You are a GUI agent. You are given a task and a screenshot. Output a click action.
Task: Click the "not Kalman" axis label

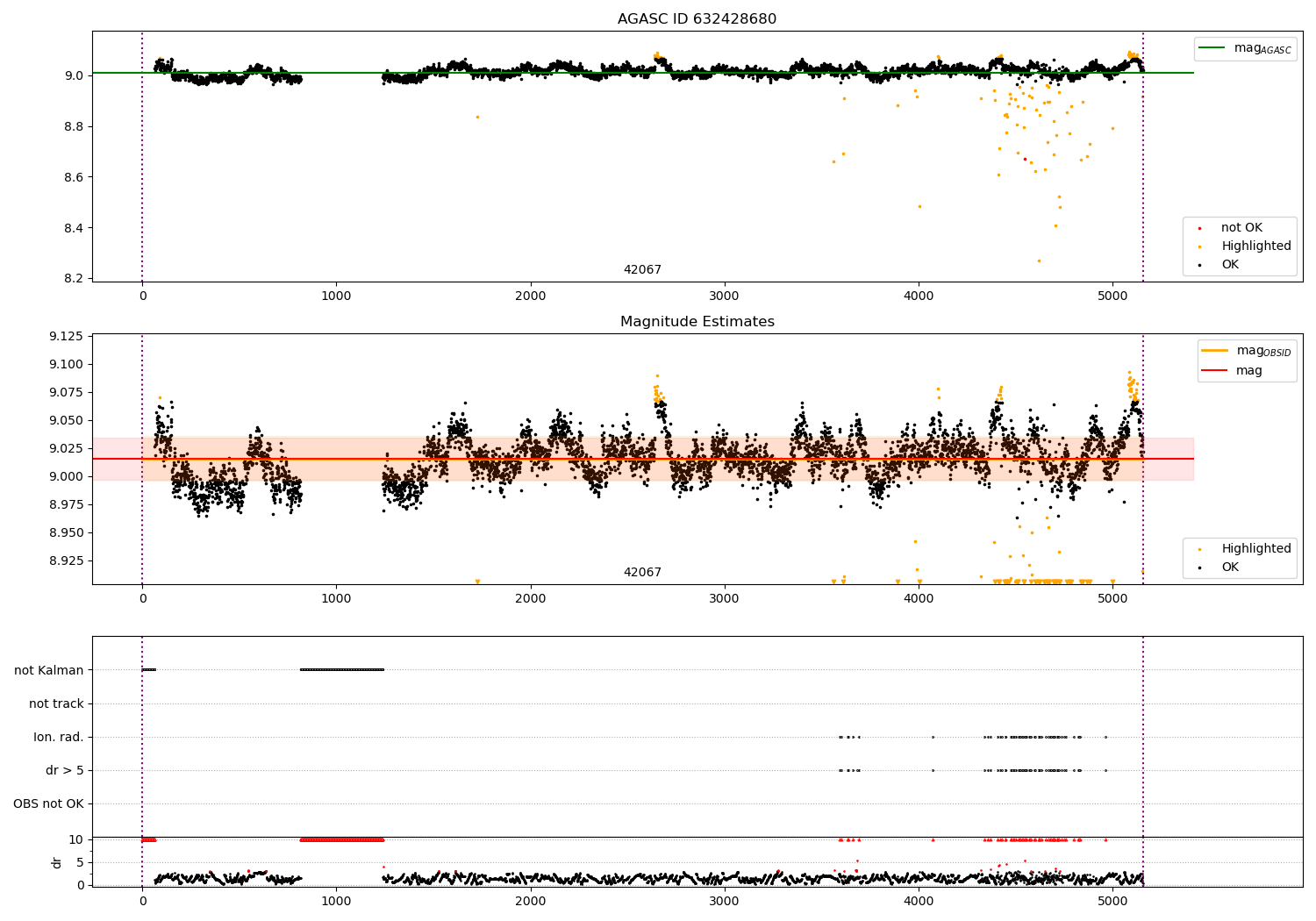coord(49,670)
